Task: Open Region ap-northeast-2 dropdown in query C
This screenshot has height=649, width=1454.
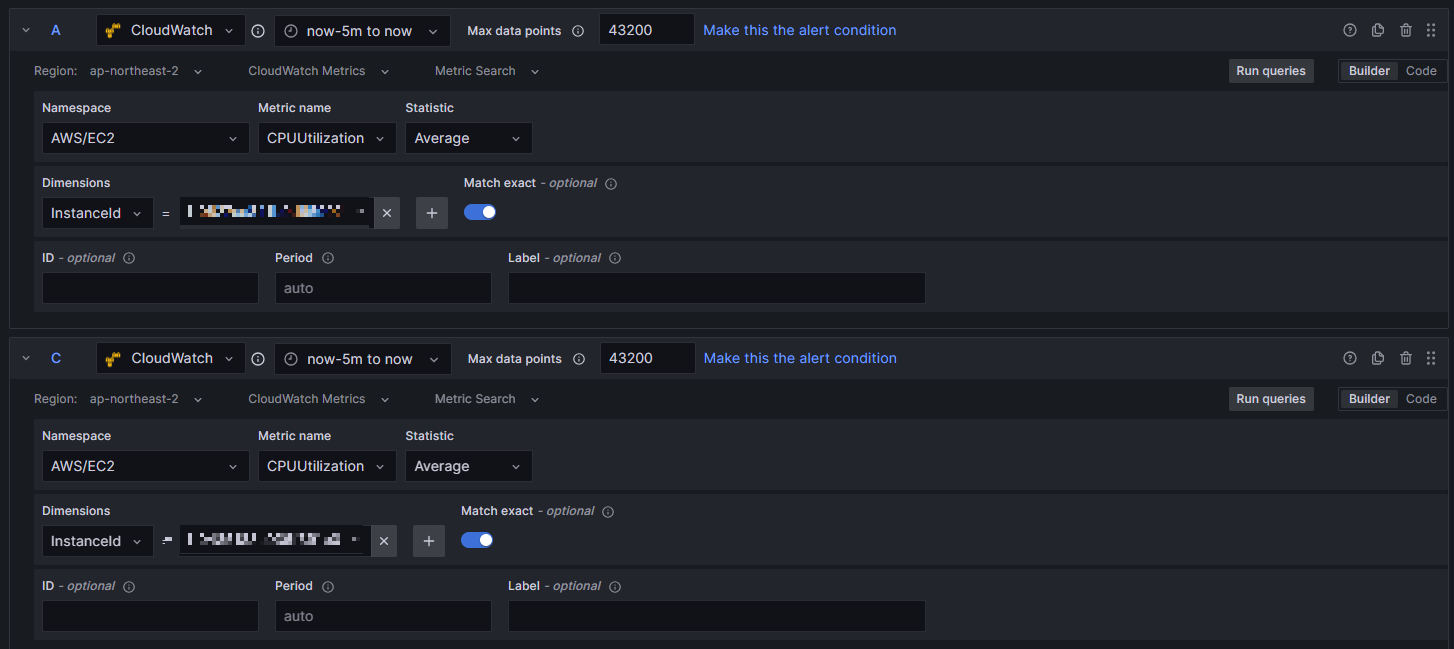Action: (146, 399)
